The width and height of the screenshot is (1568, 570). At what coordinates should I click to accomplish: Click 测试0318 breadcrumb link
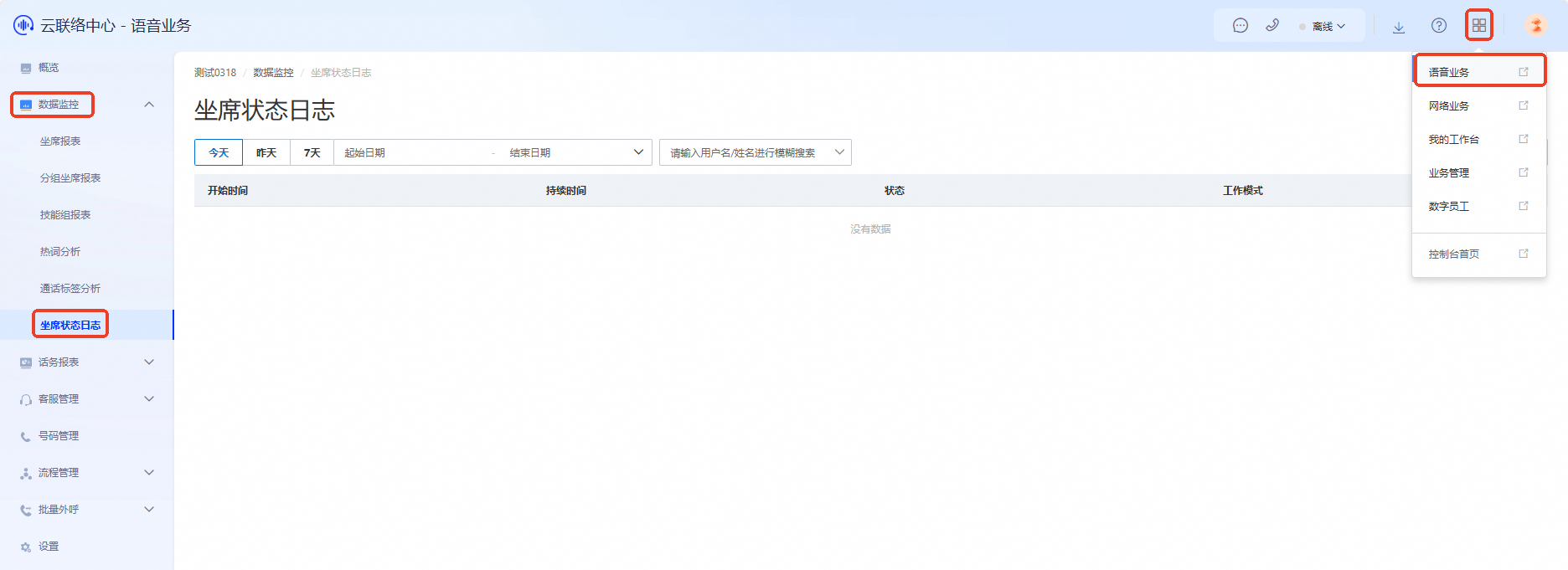tap(215, 73)
